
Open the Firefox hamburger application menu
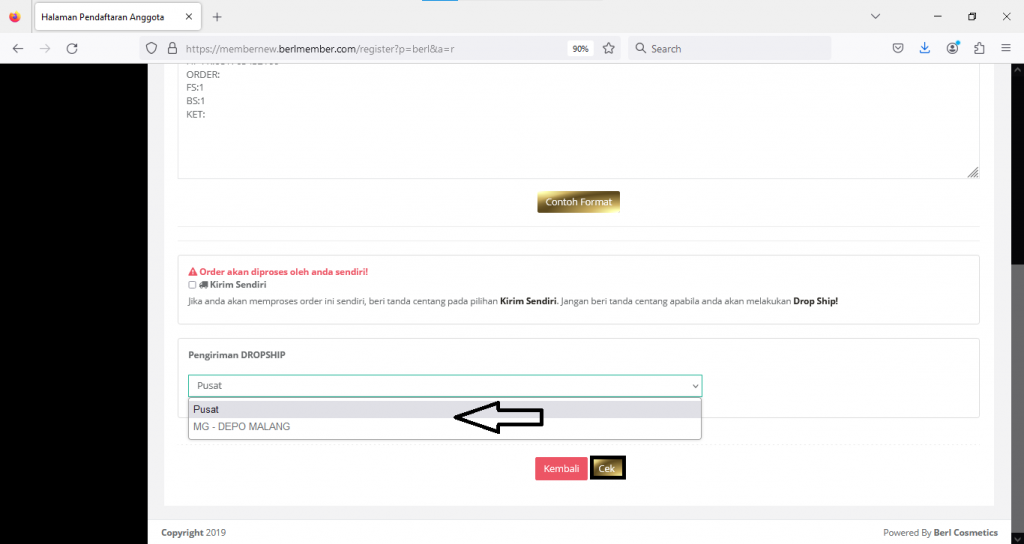click(x=1006, y=48)
